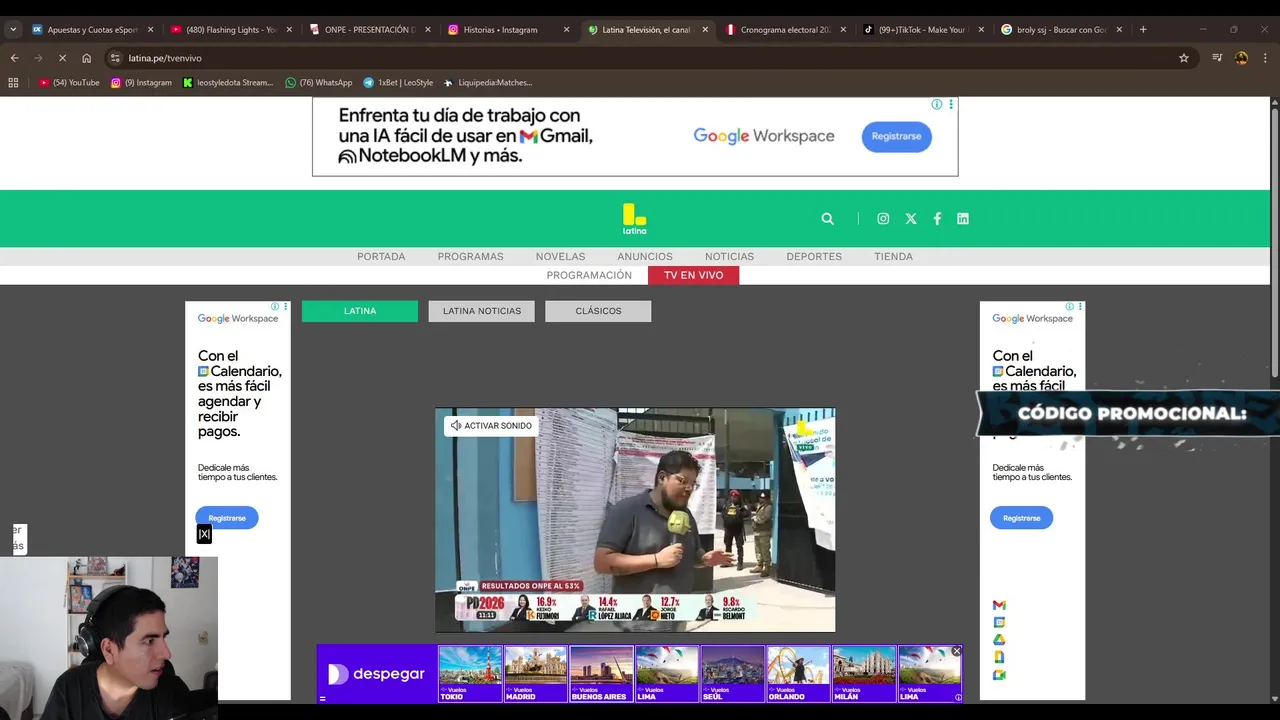Viewport: 1280px width, 720px height.
Task: Click Registrarse in left sidebar ad
Action: point(227,518)
